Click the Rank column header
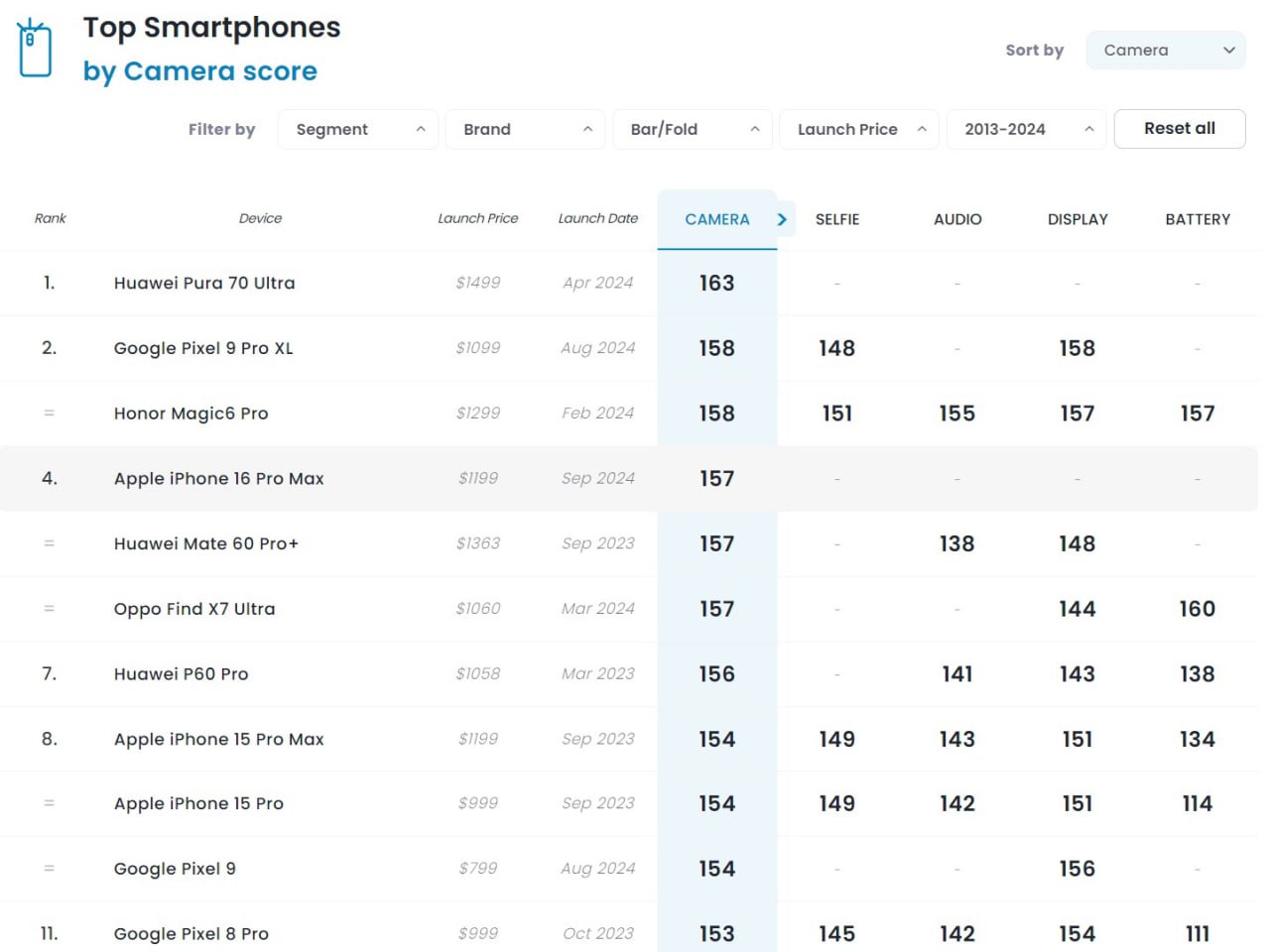Screen dimensions: 1270x952 [50, 218]
